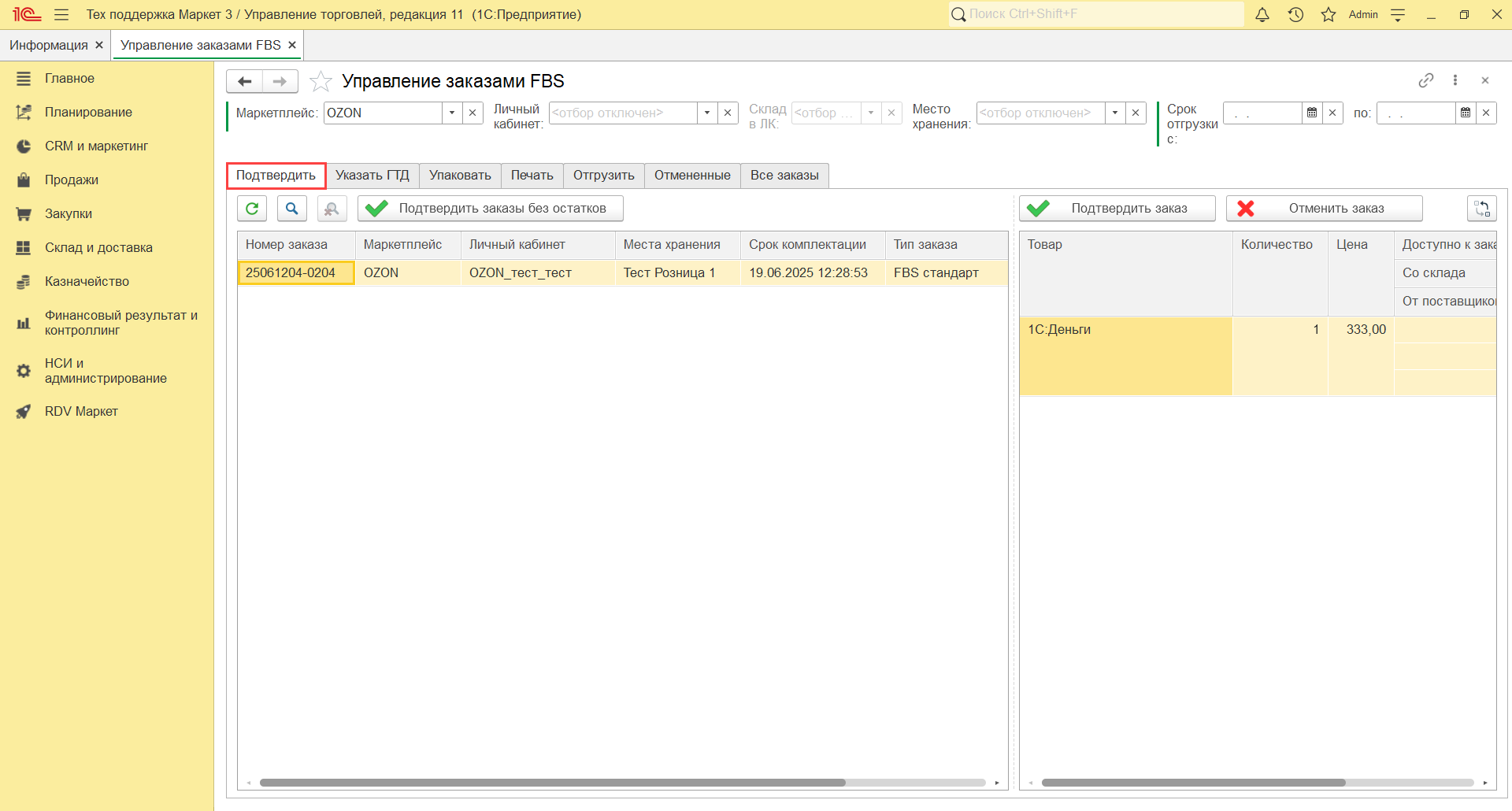Open the Все заказы tab

(784, 175)
